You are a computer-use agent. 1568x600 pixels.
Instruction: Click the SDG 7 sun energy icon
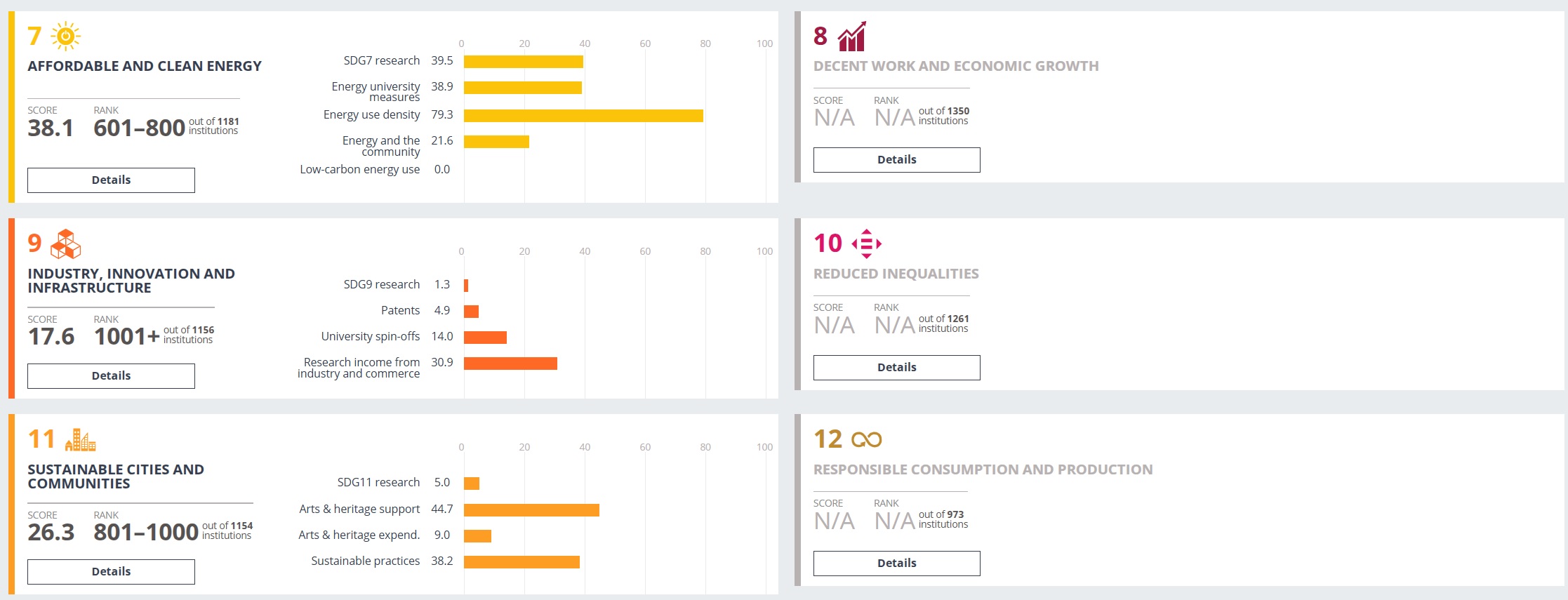click(x=66, y=36)
